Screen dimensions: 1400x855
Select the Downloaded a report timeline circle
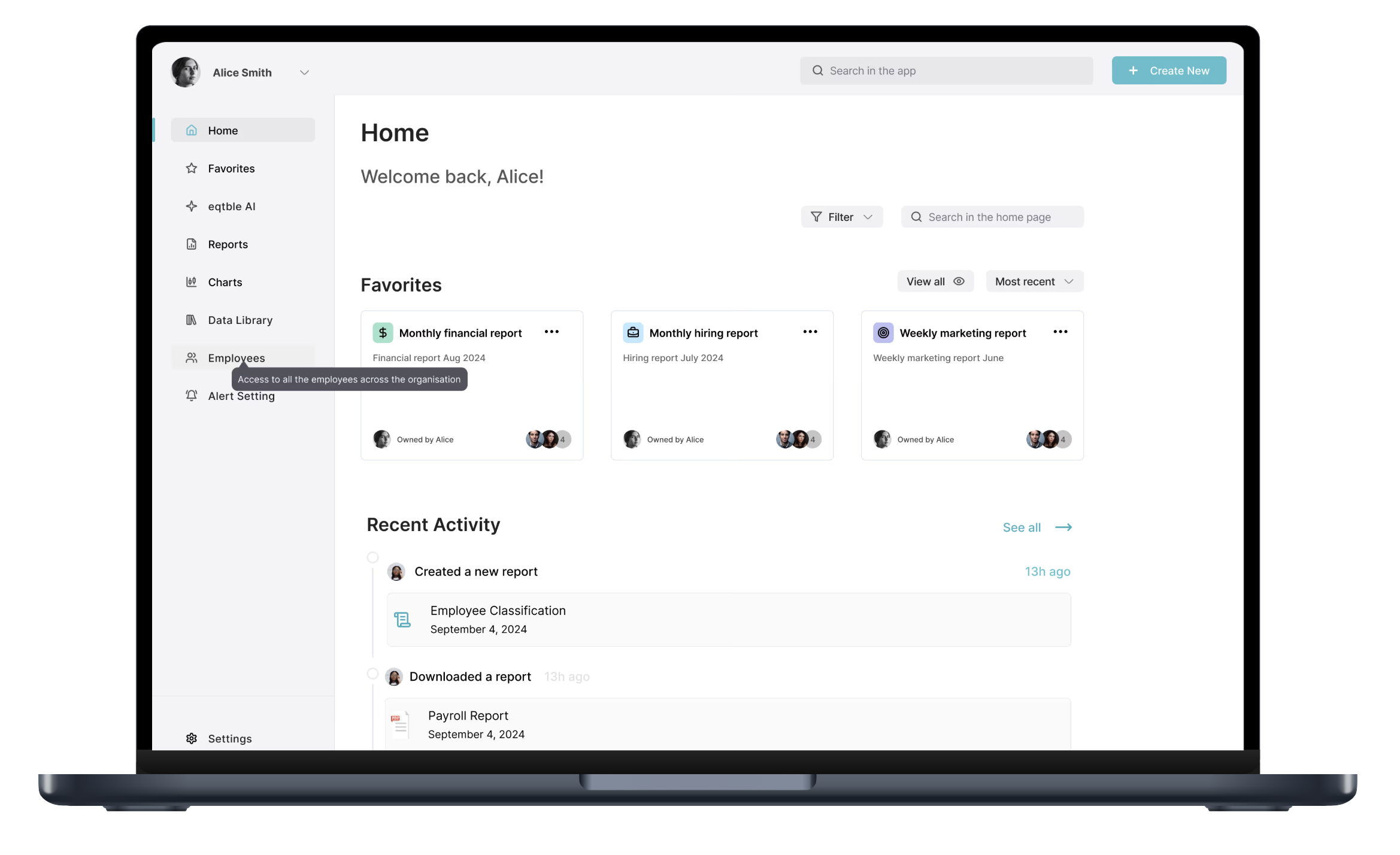372,674
